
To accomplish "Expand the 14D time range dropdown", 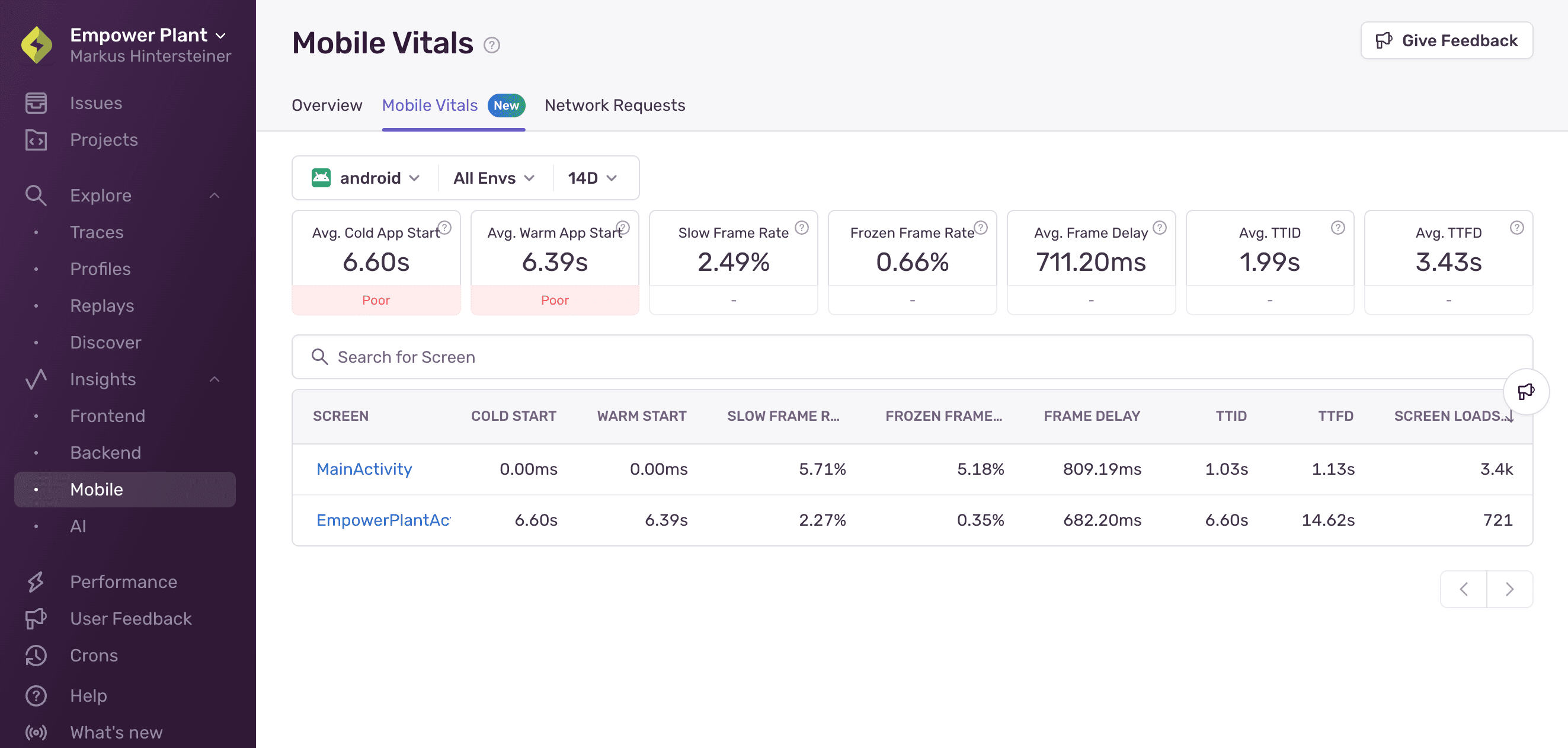I will pyautogui.click(x=590, y=177).
